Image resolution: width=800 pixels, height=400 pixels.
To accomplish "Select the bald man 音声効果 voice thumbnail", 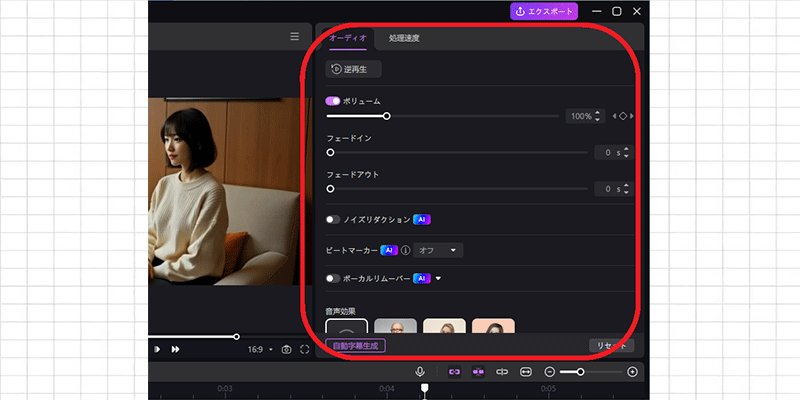I will 395,326.
